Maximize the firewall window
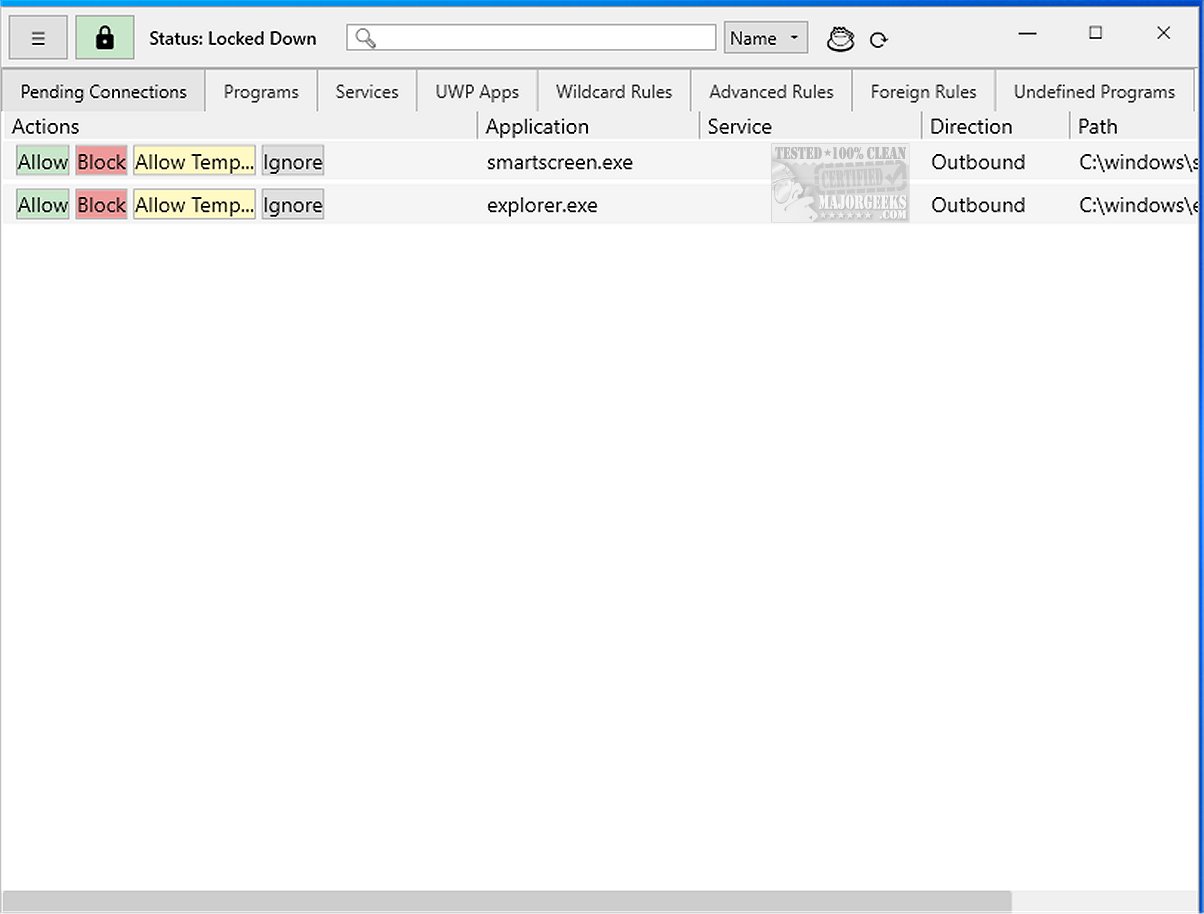 coord(1095,33)
